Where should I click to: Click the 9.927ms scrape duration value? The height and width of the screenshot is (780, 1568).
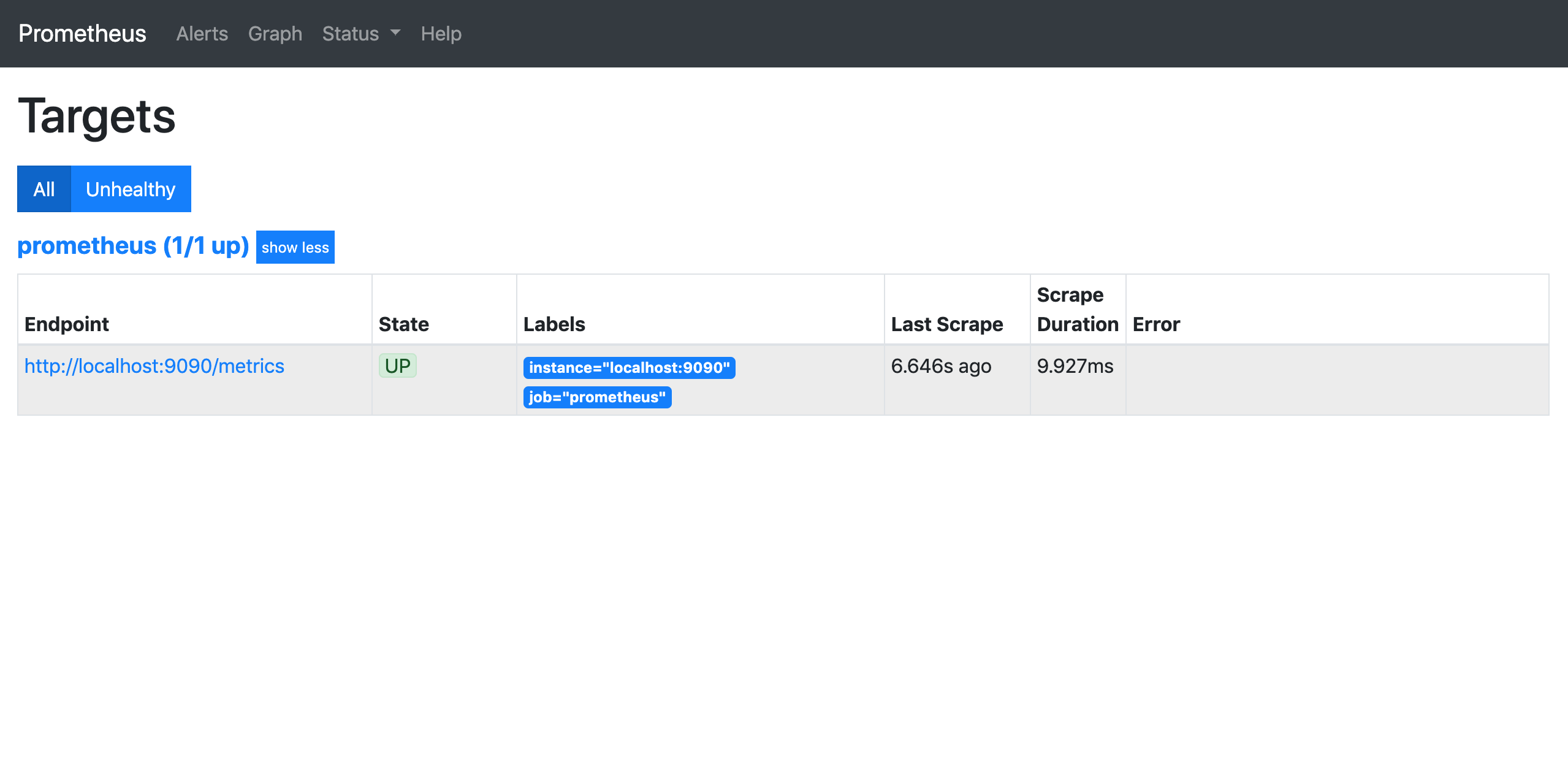pos(1075,366)
